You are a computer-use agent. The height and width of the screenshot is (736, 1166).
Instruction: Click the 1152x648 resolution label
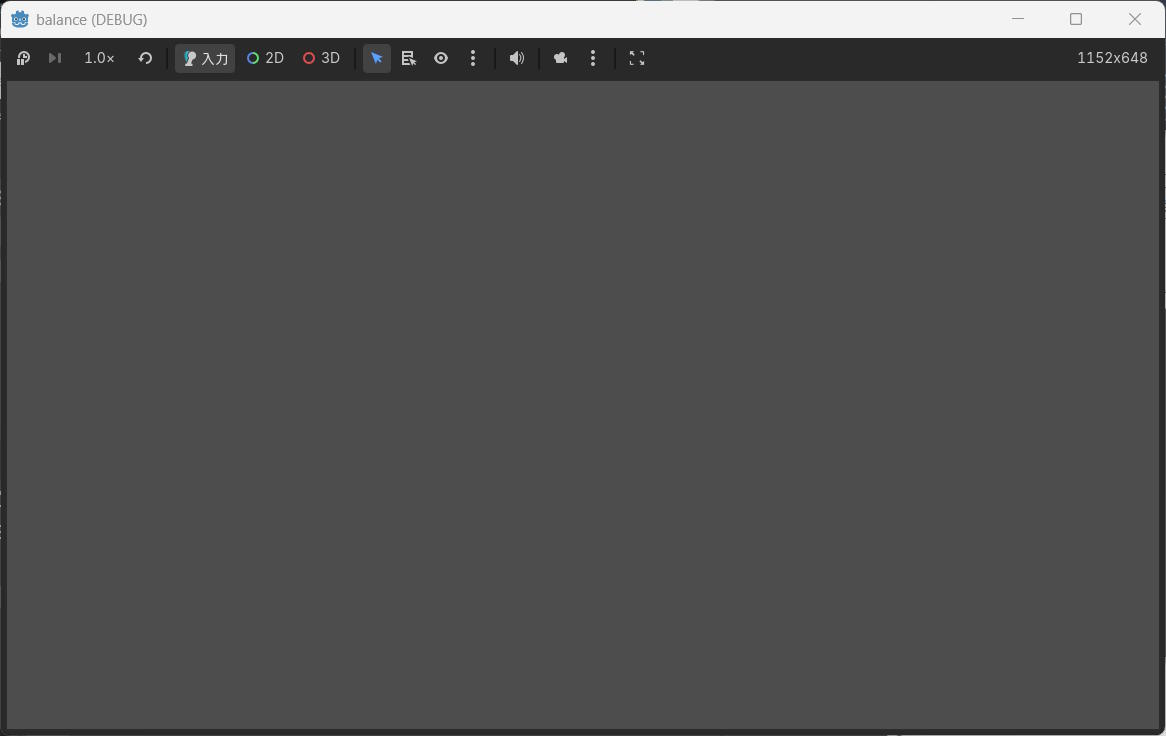1111,58
